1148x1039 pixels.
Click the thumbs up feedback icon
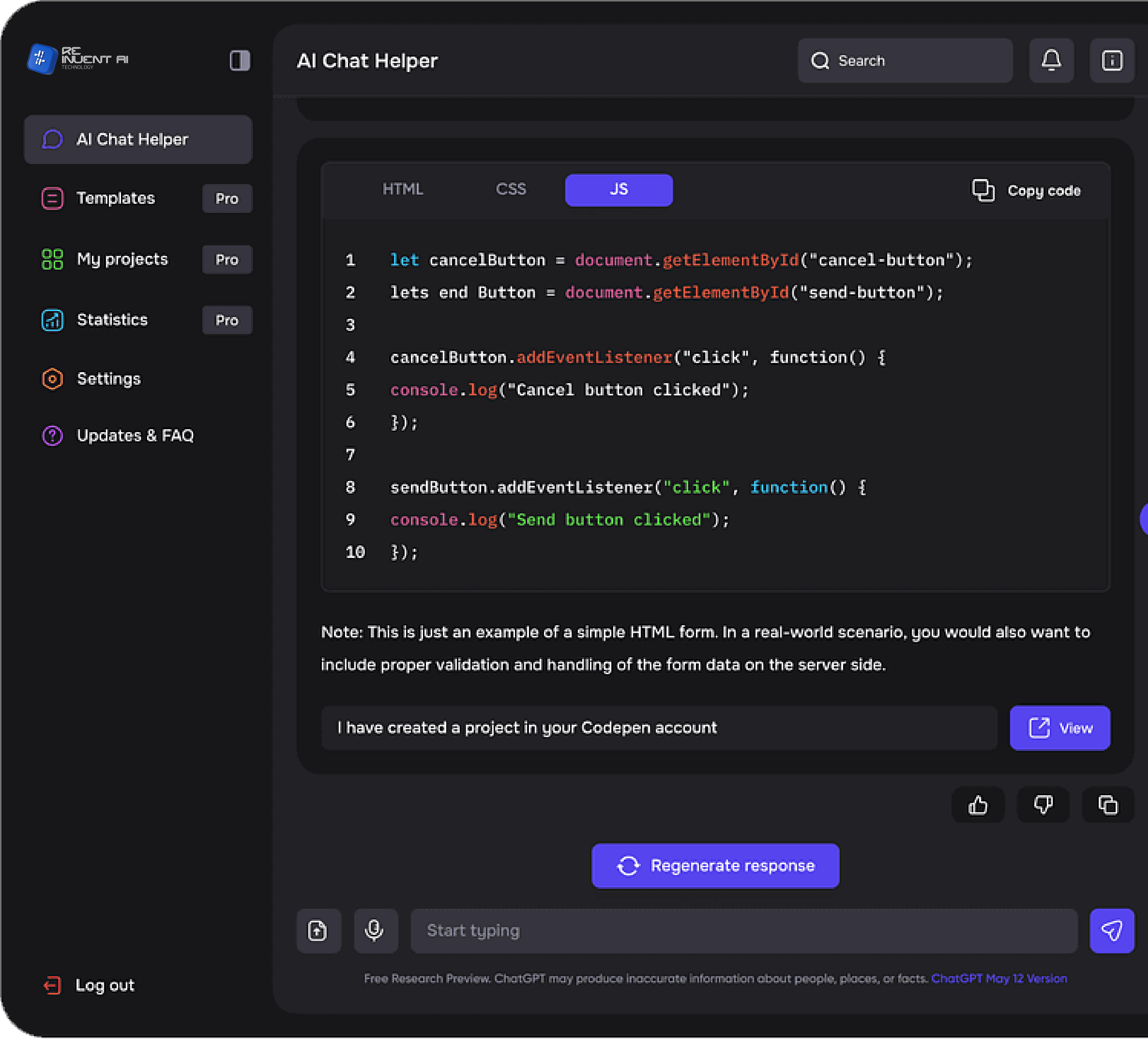tap(977, 805)
